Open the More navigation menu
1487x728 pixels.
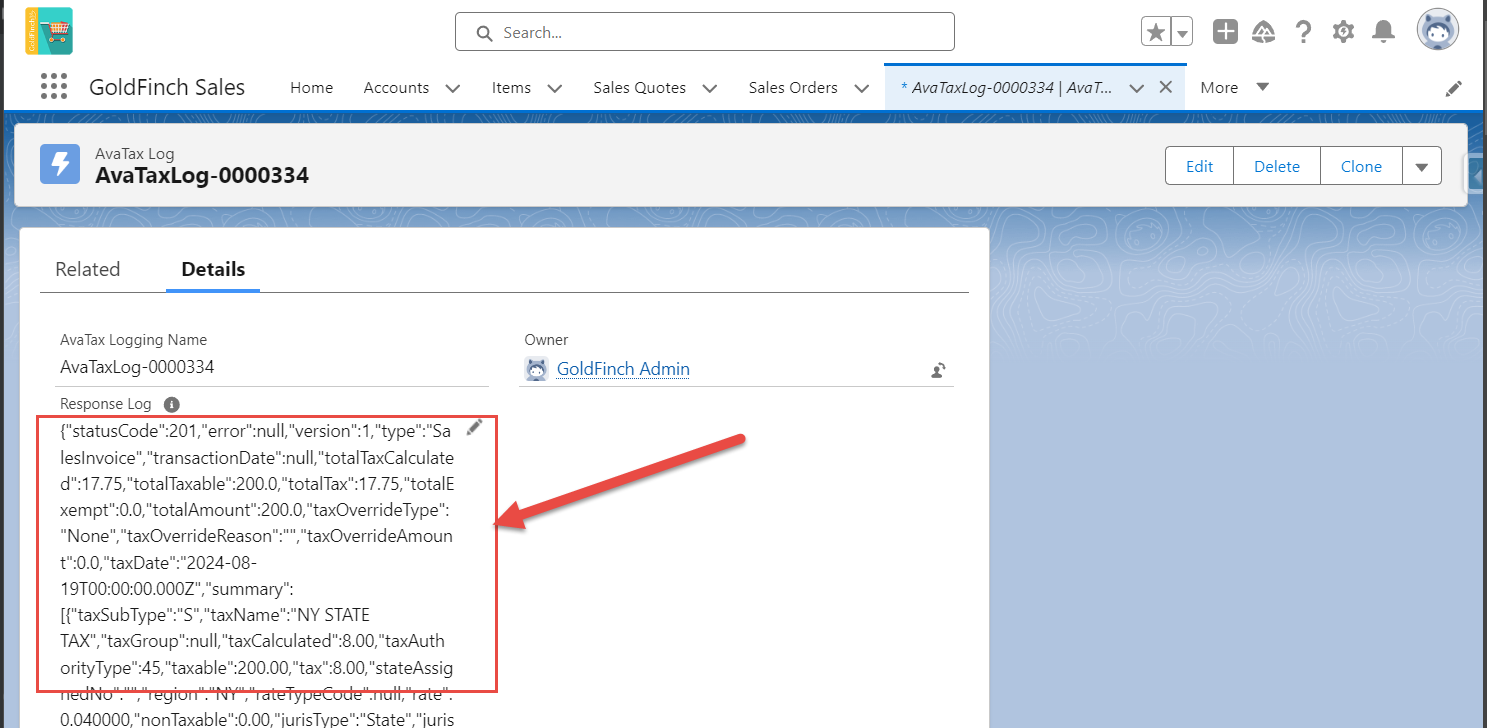1234,88
